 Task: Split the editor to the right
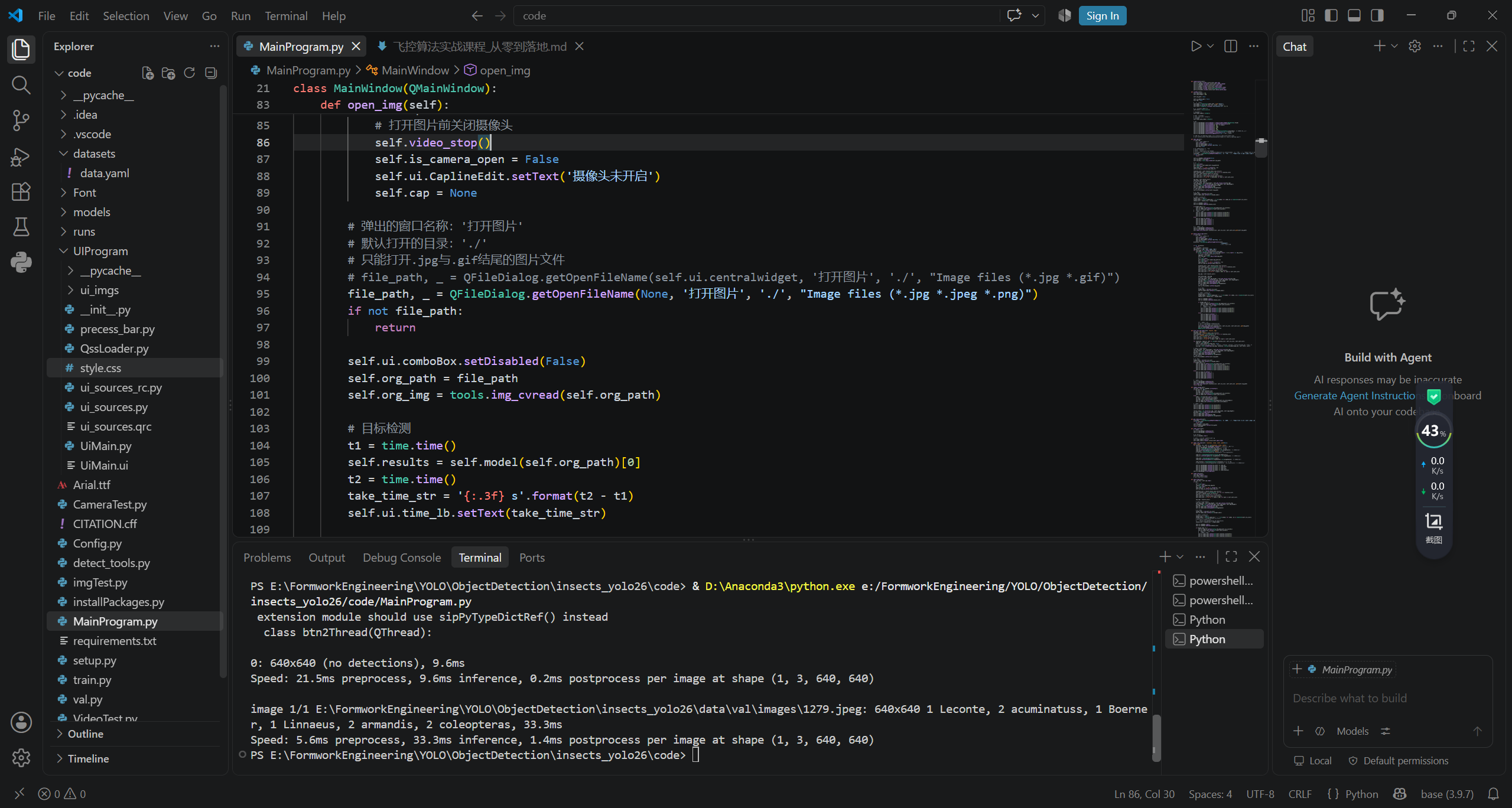point(1231,46)
